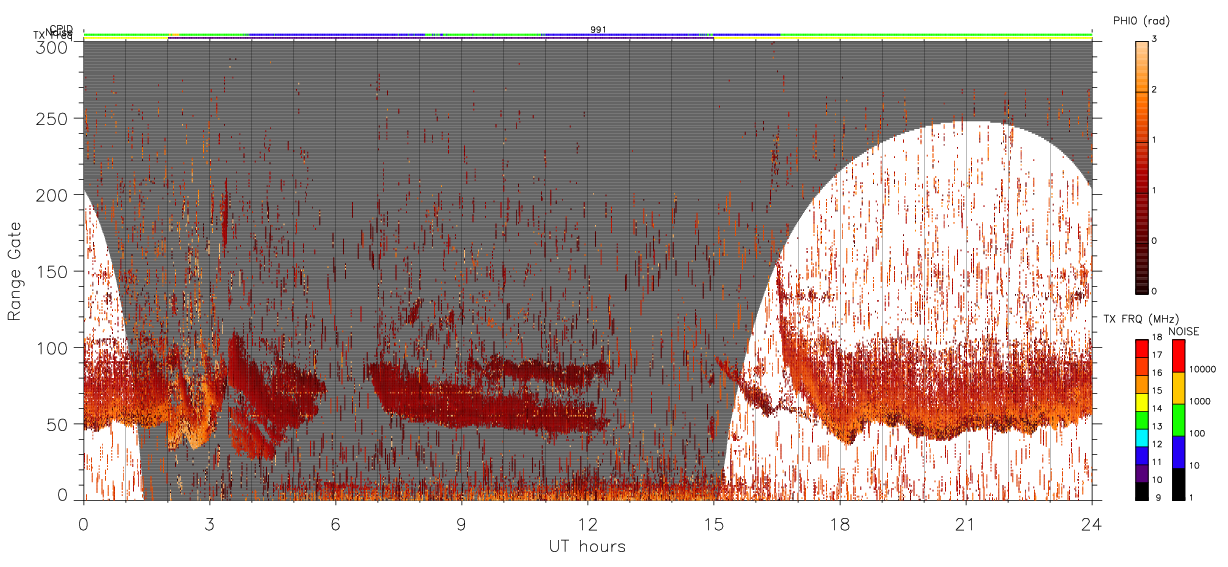Screen dimensions: 1228x567
Task: Click the '3' tick on the UT hours axis
Action: 209,523
